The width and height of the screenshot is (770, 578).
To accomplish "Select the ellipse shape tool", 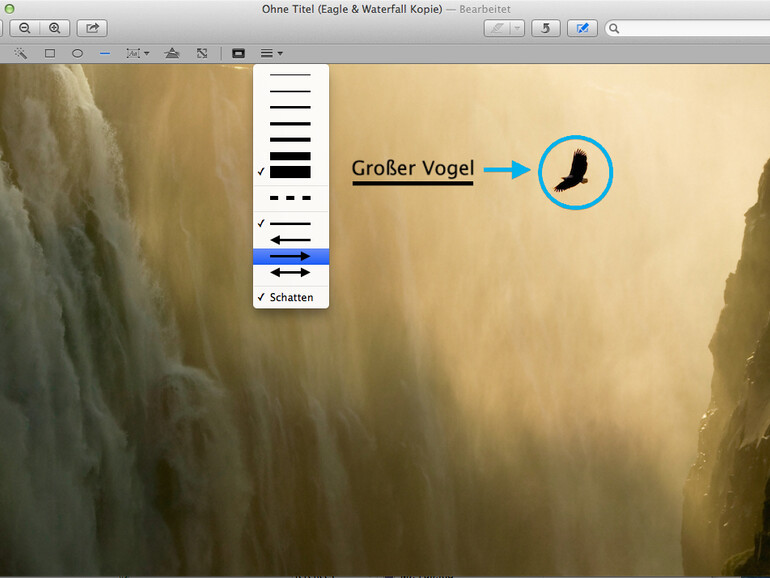I will pos(78,53).
